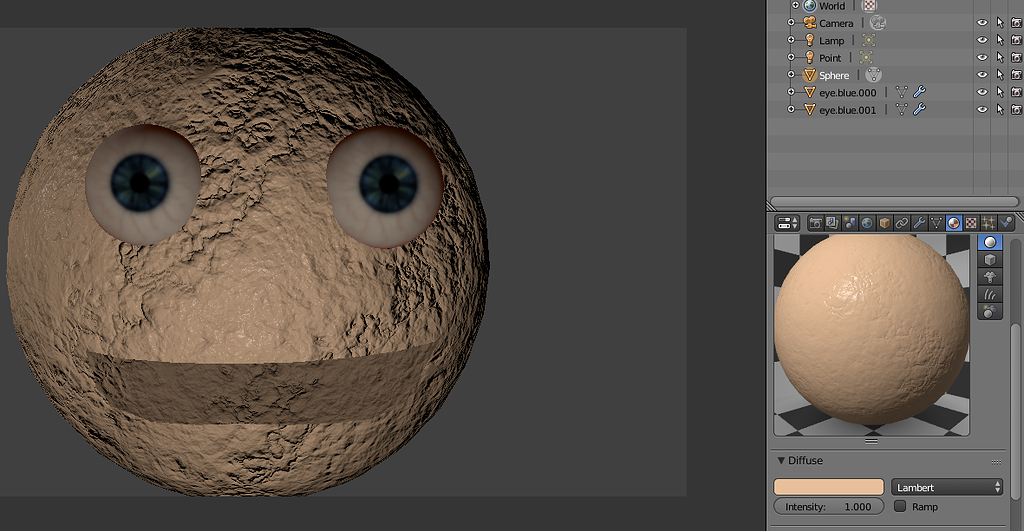Select Point in the outliner
Image resolution: width=1024 pixels, height=531 pixels.
pyautogui.click(x=830, y=58)
